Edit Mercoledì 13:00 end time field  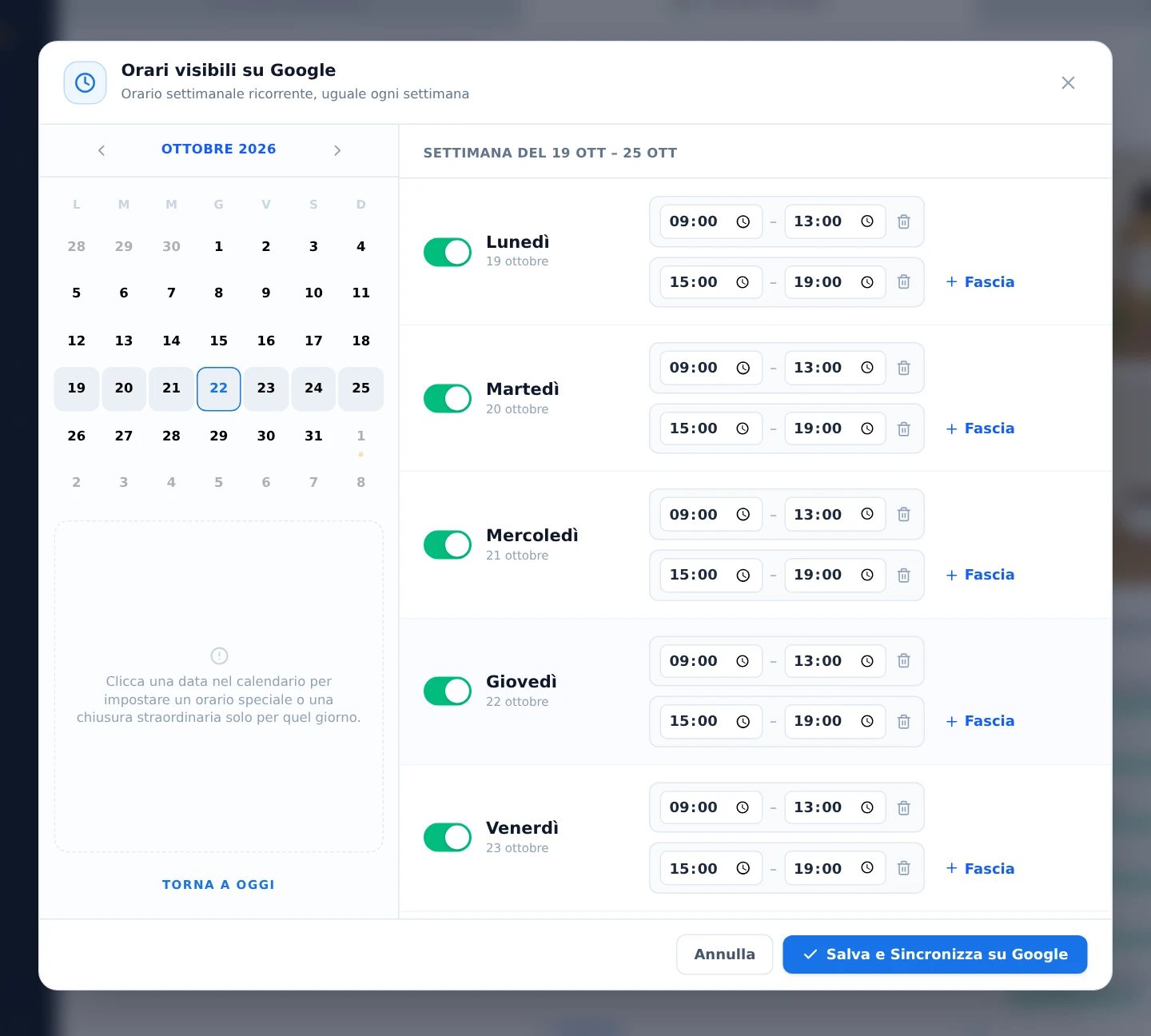(x=835, y=514)
